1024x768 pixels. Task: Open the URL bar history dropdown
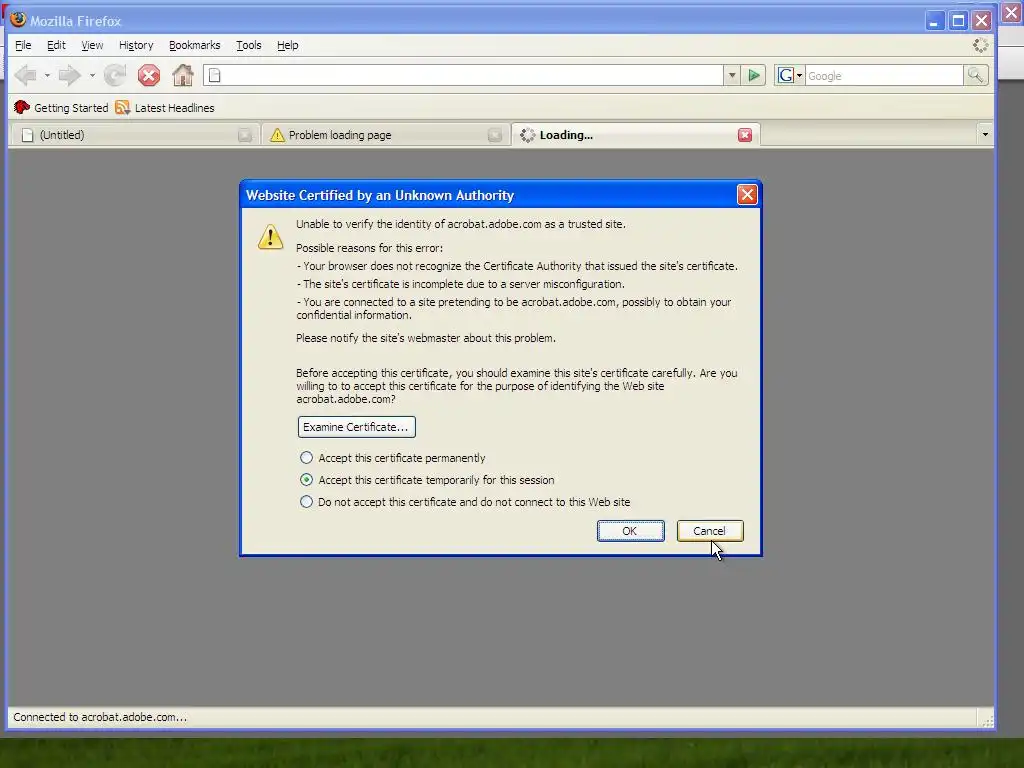coord(732,76)
